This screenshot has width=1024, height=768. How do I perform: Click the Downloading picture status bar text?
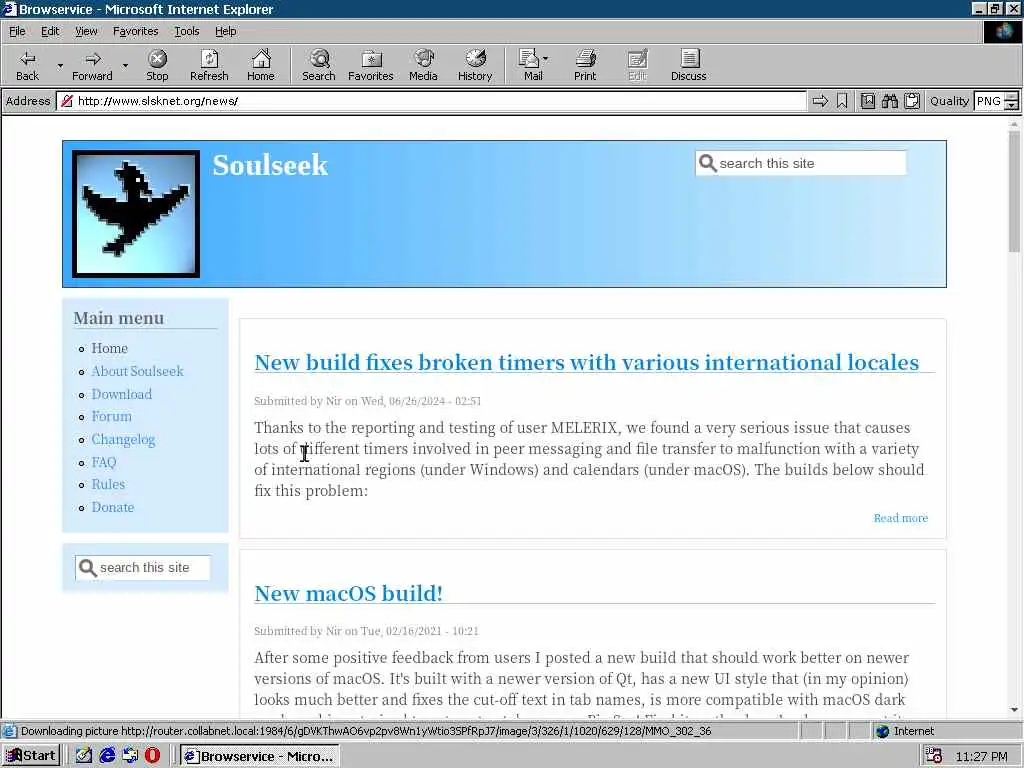click(366, 731)
